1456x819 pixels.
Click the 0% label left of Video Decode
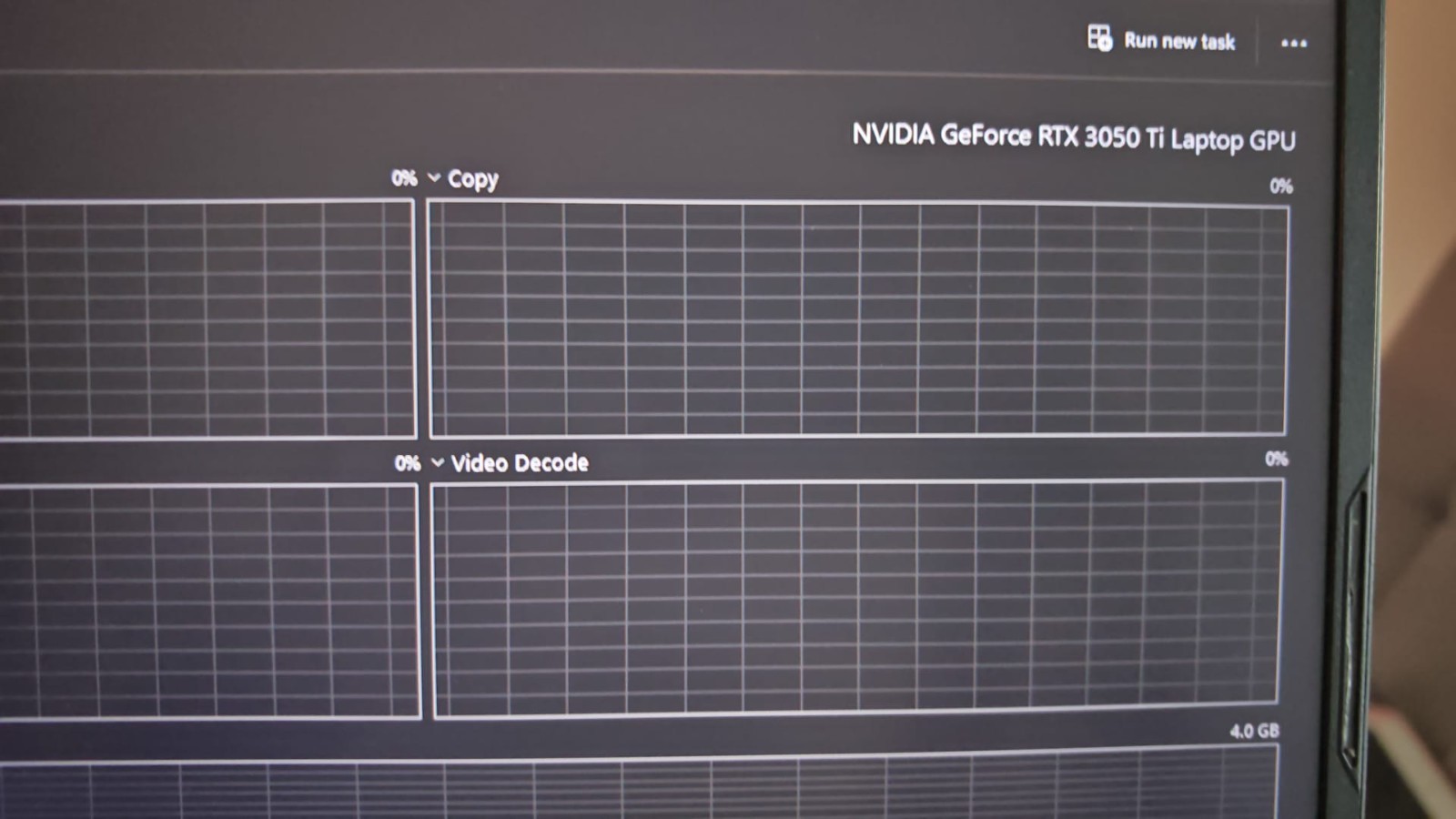tap(407, 463)
